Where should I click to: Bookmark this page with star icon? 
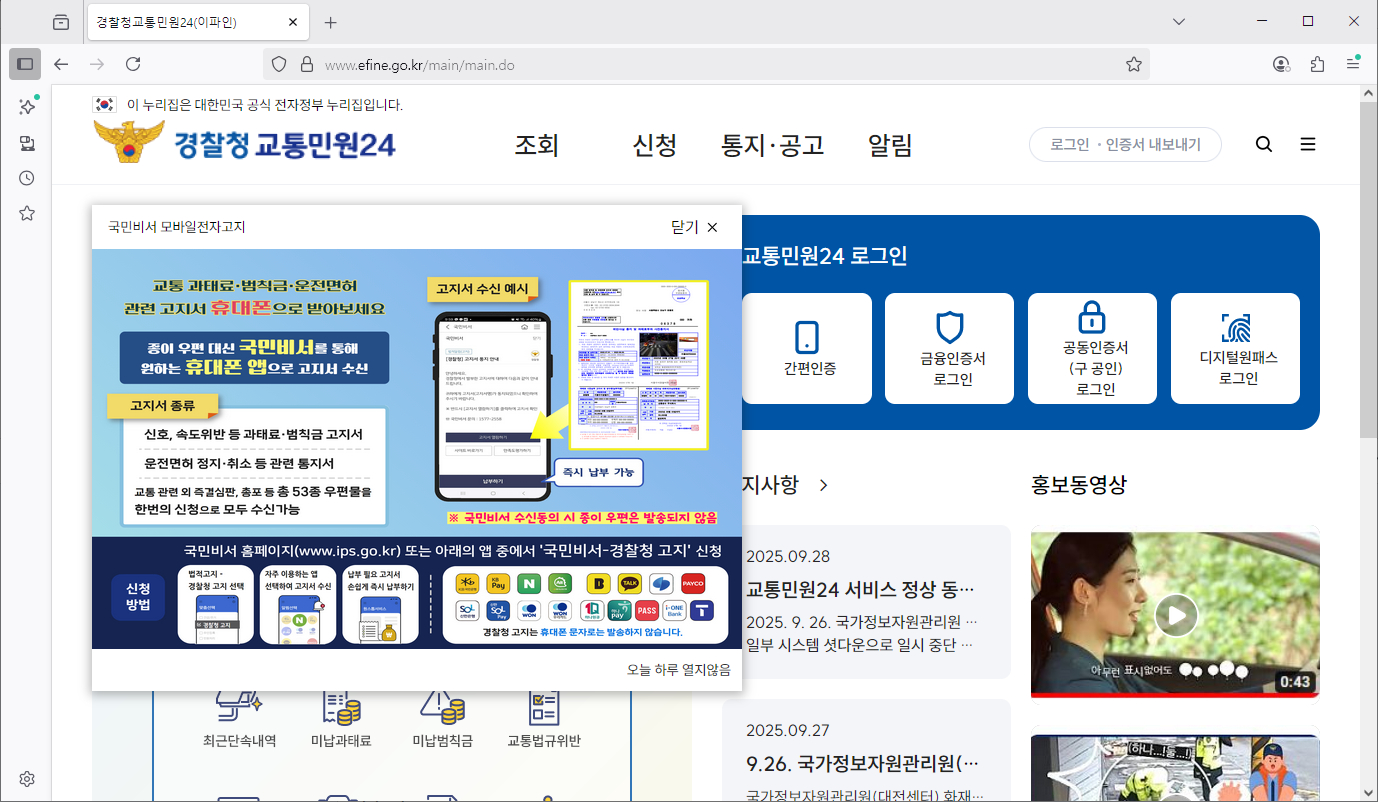point(1134,64)
